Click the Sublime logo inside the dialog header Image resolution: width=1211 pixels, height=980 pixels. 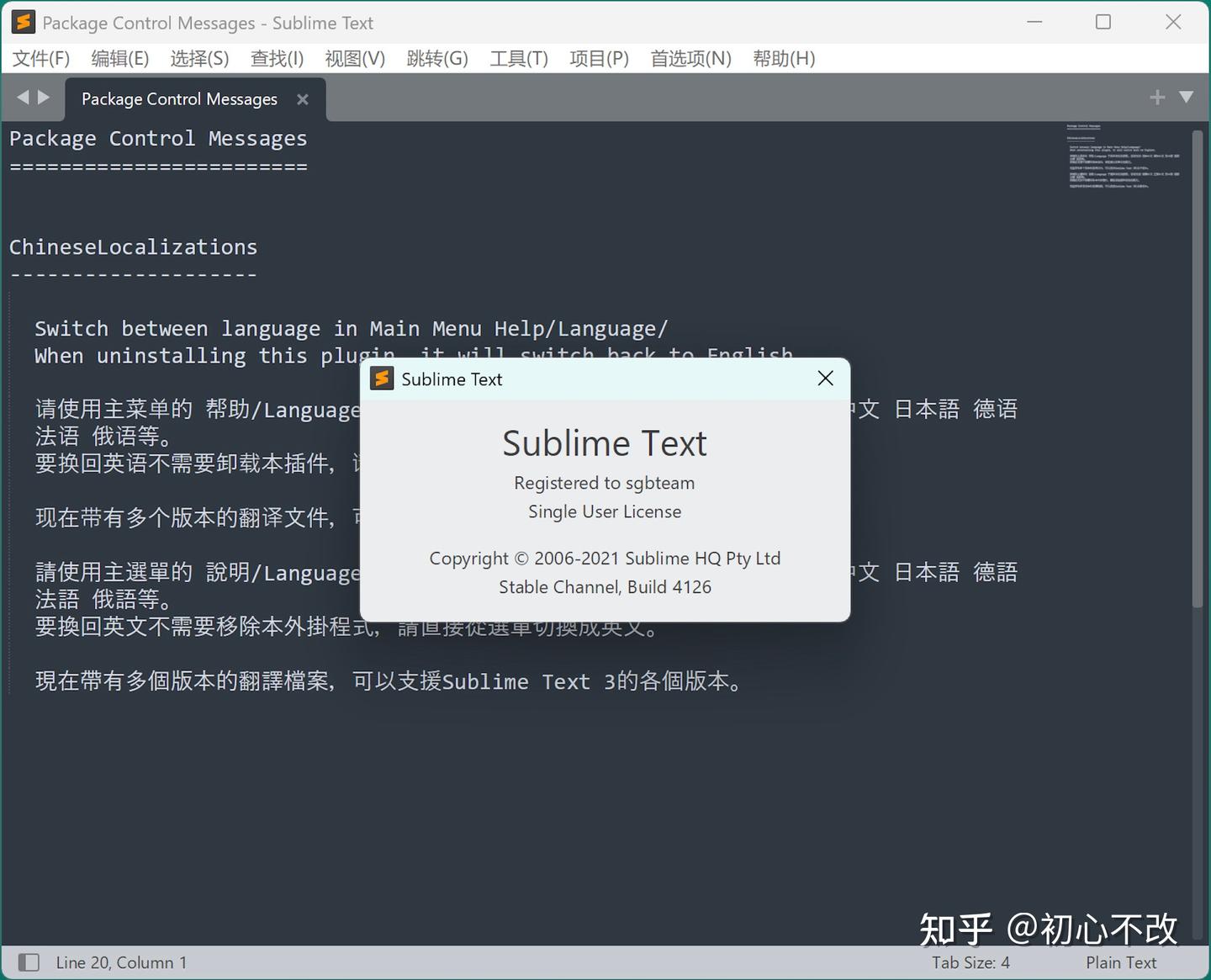pyautogui.click(x=381, y=379)
